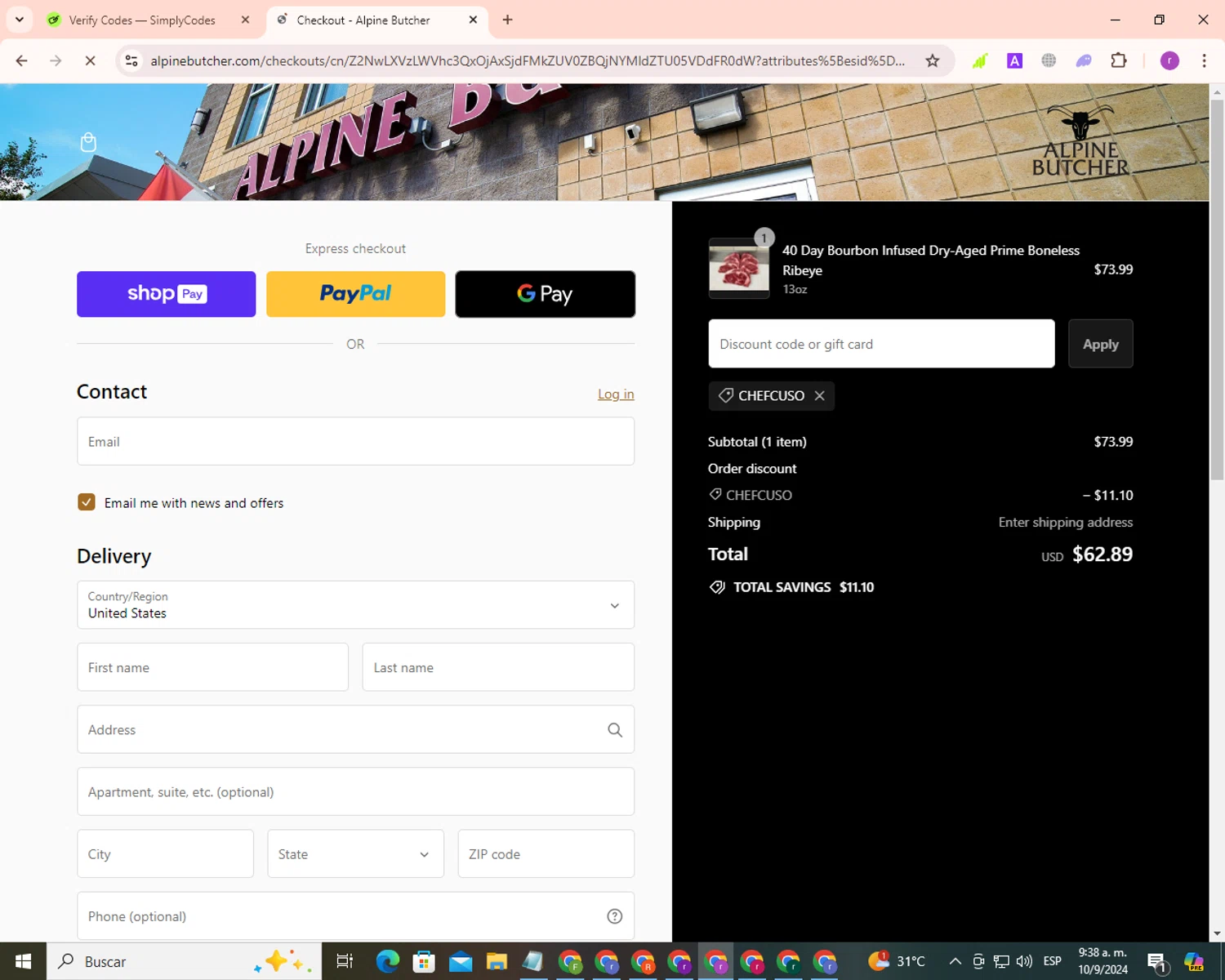Toggle Email me with news and offers

click(87, 502)
